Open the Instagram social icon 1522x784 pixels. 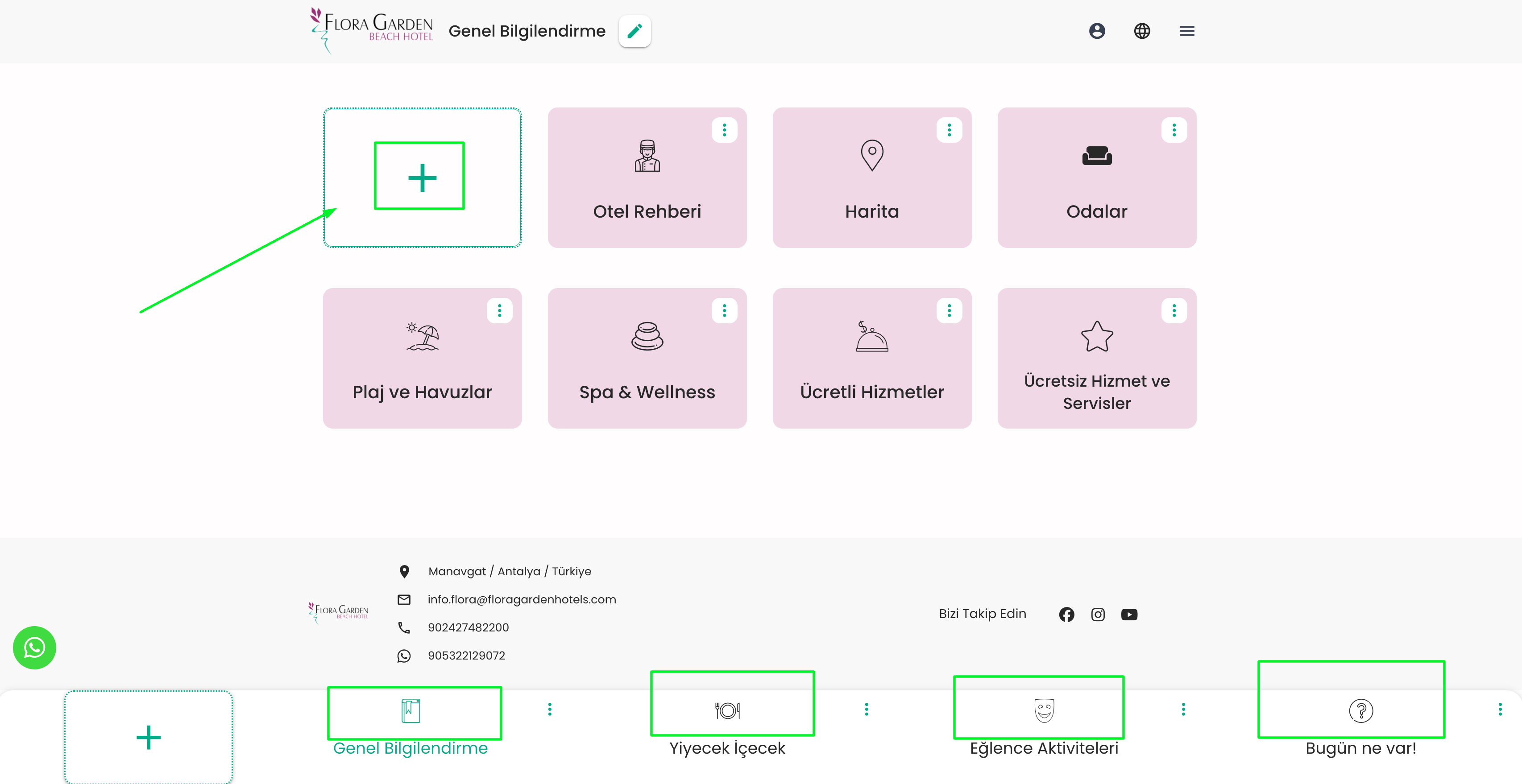pyautogui.click(x=1098, y=615)
